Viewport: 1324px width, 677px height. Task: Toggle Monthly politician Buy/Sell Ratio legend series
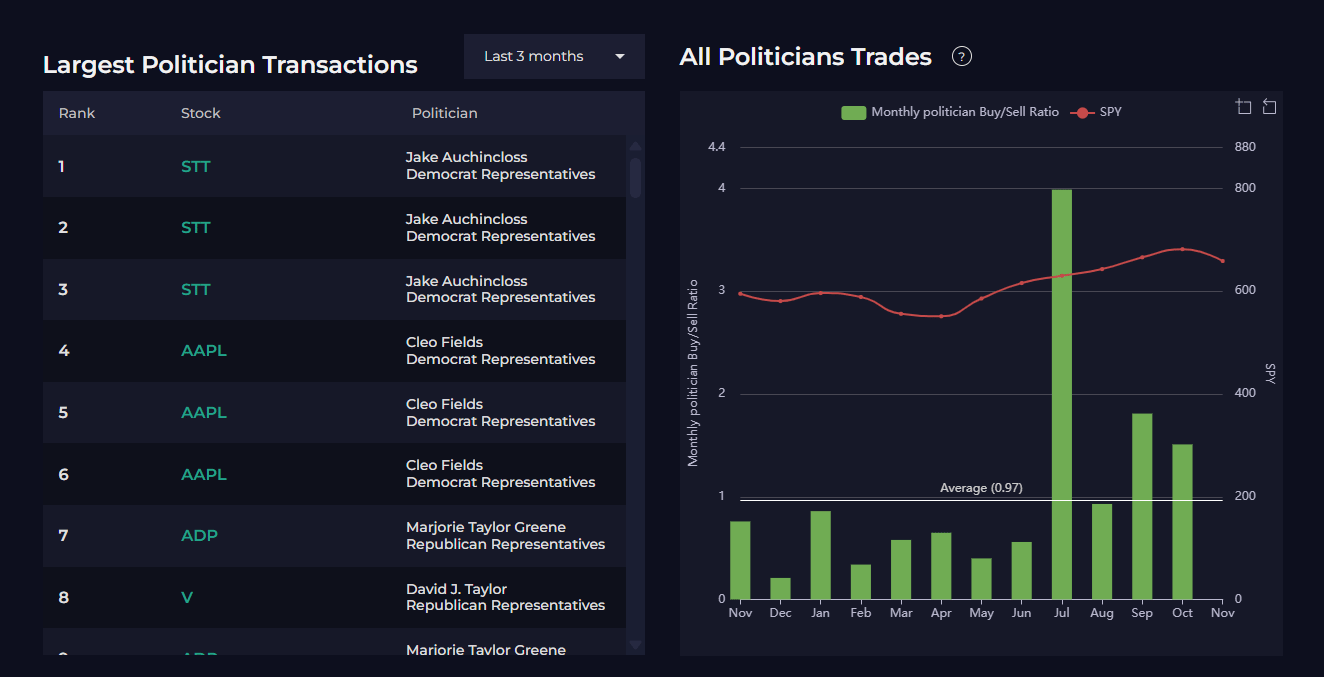click(x=964, y=112)
